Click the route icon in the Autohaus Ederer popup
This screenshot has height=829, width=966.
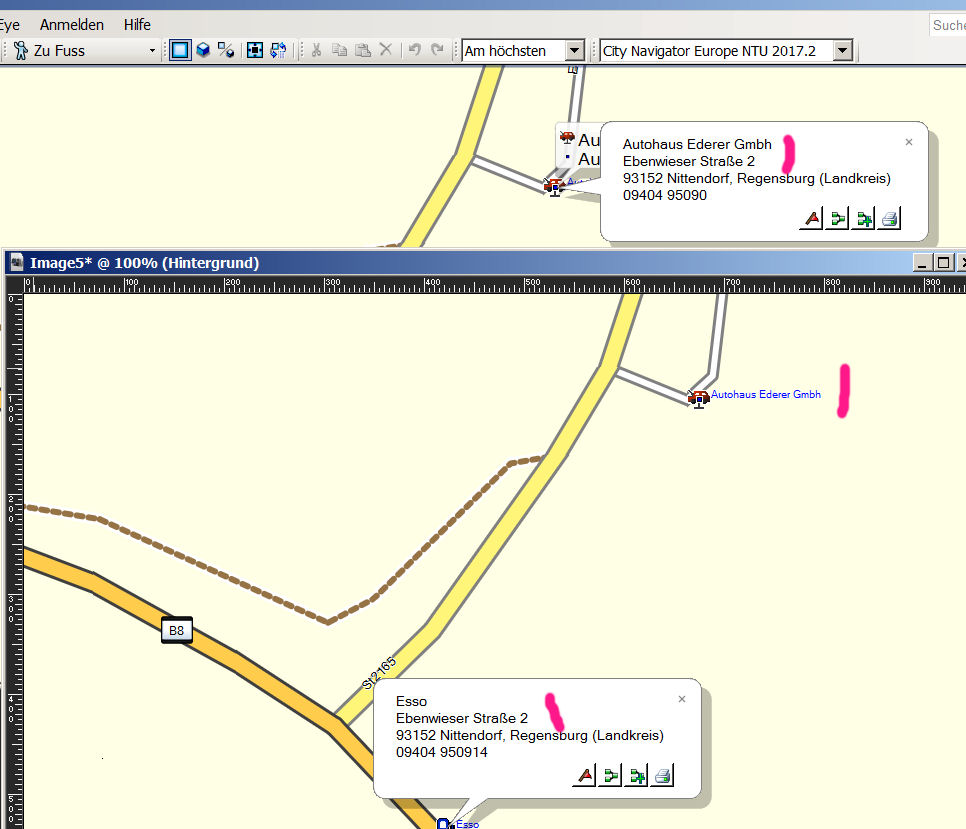pyautogui.click(x=837, y=219)
